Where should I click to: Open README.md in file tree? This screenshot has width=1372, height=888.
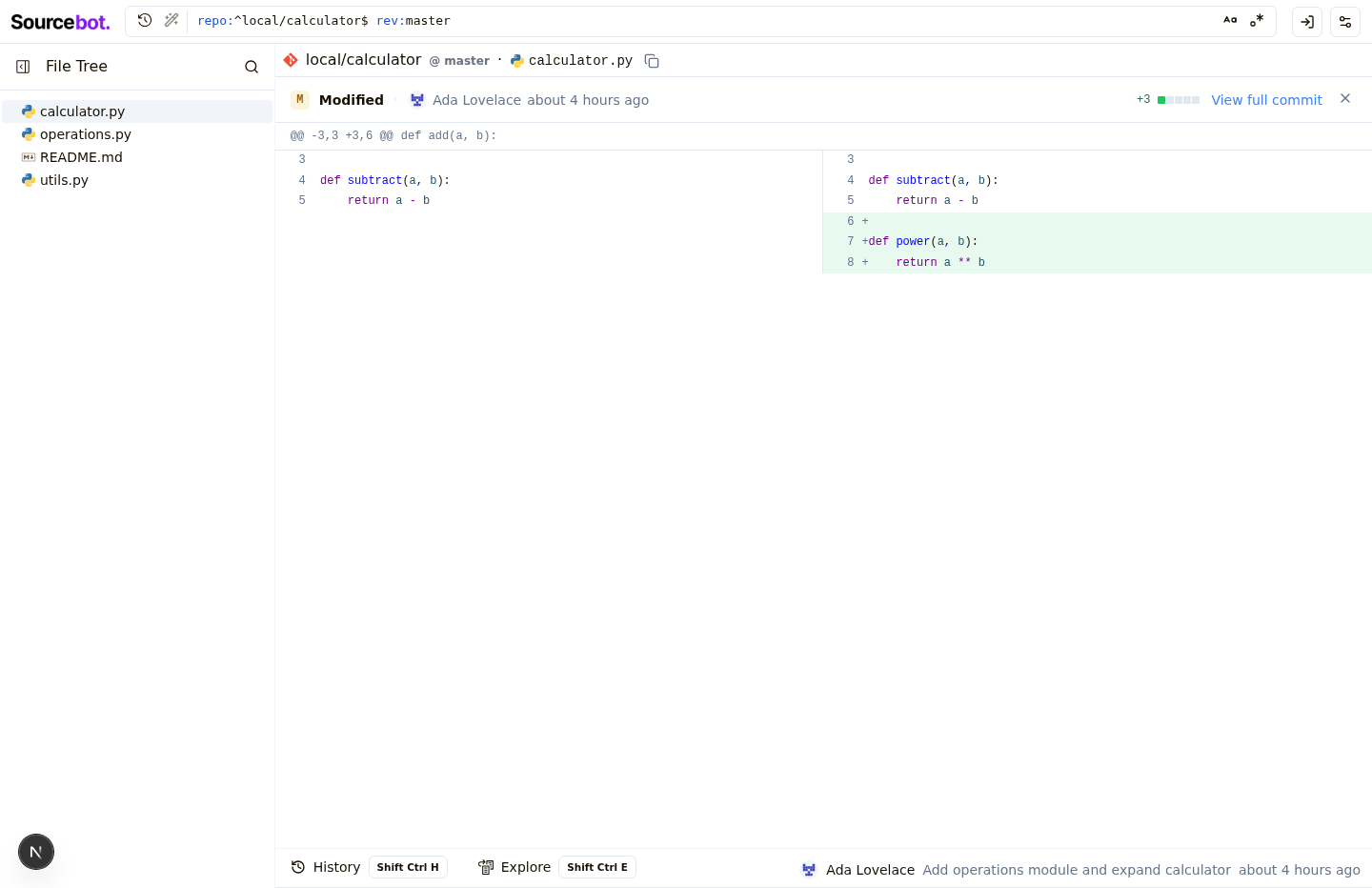(137, 157)
